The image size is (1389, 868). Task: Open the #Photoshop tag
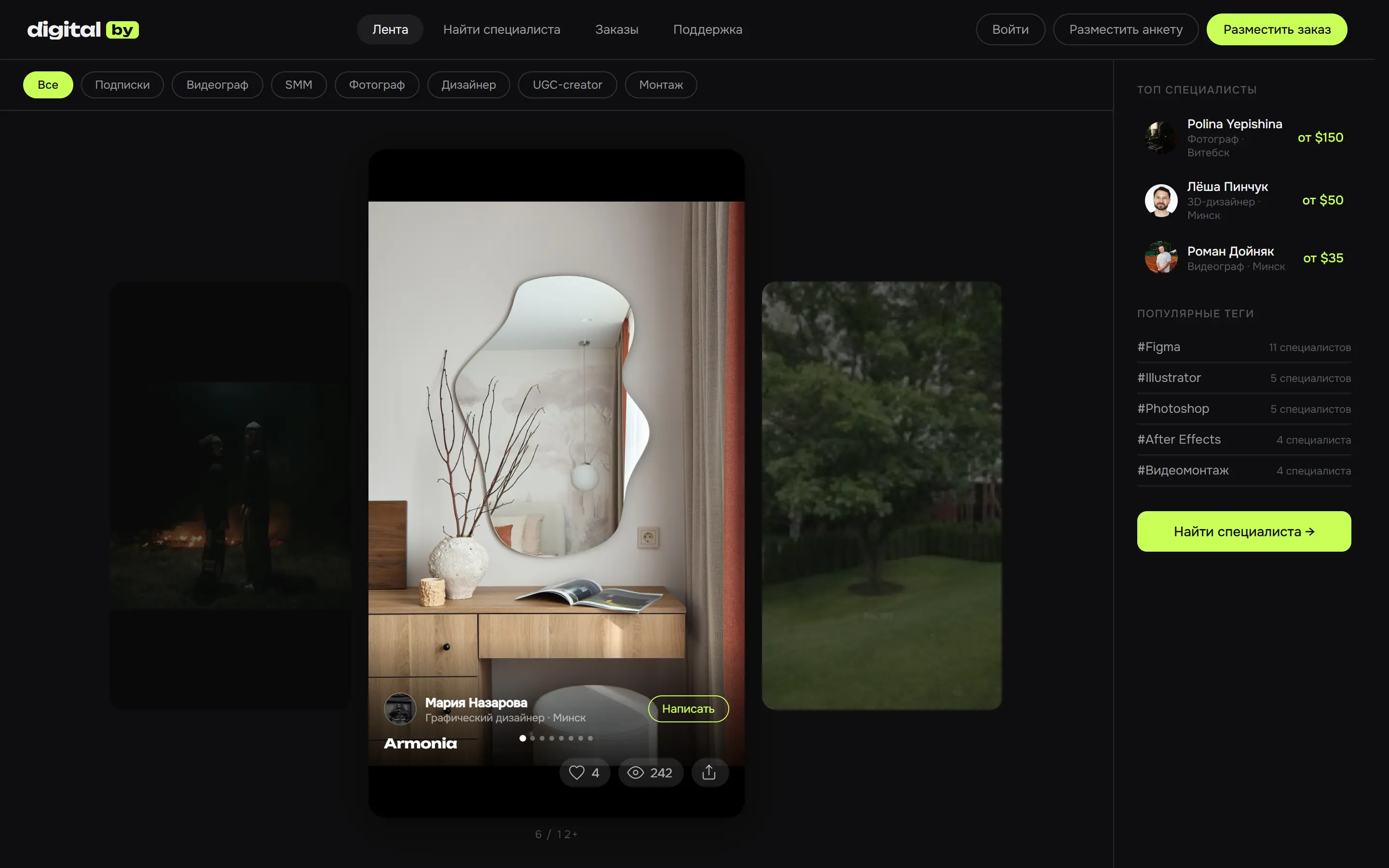1244,409
